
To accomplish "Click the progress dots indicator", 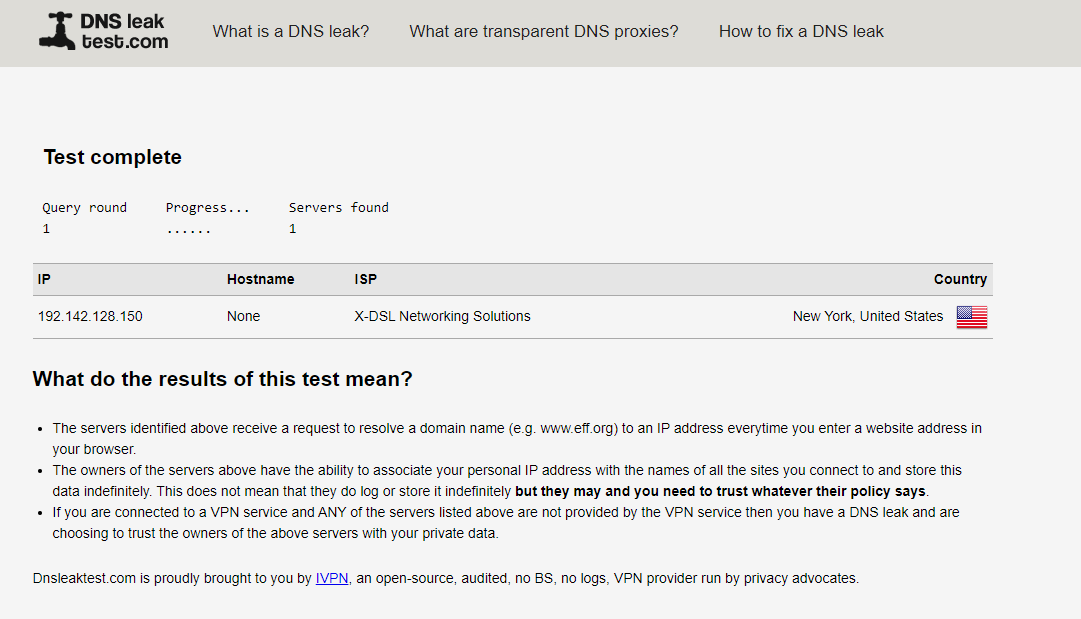I will coord(188,231).
